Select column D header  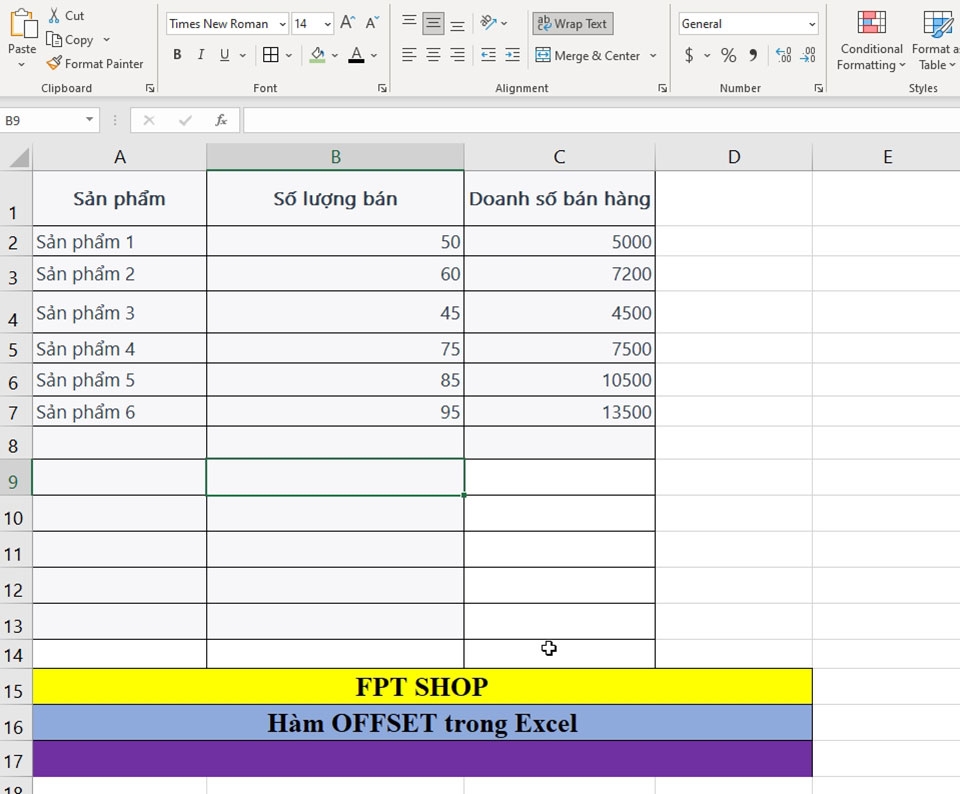point(733,157)
